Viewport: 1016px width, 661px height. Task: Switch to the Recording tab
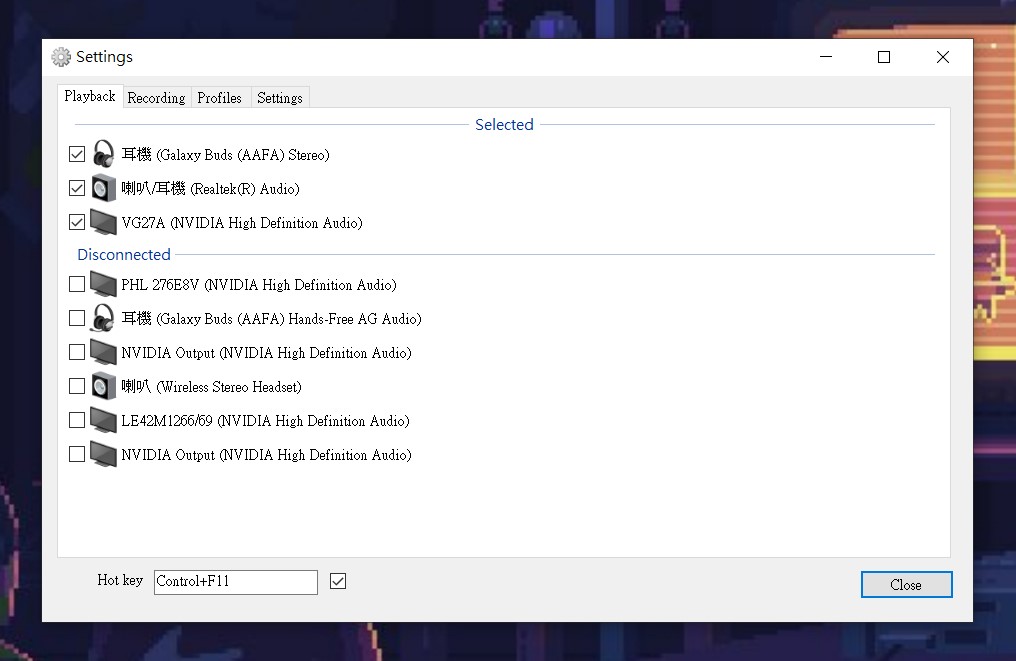(x=156, y=98)
